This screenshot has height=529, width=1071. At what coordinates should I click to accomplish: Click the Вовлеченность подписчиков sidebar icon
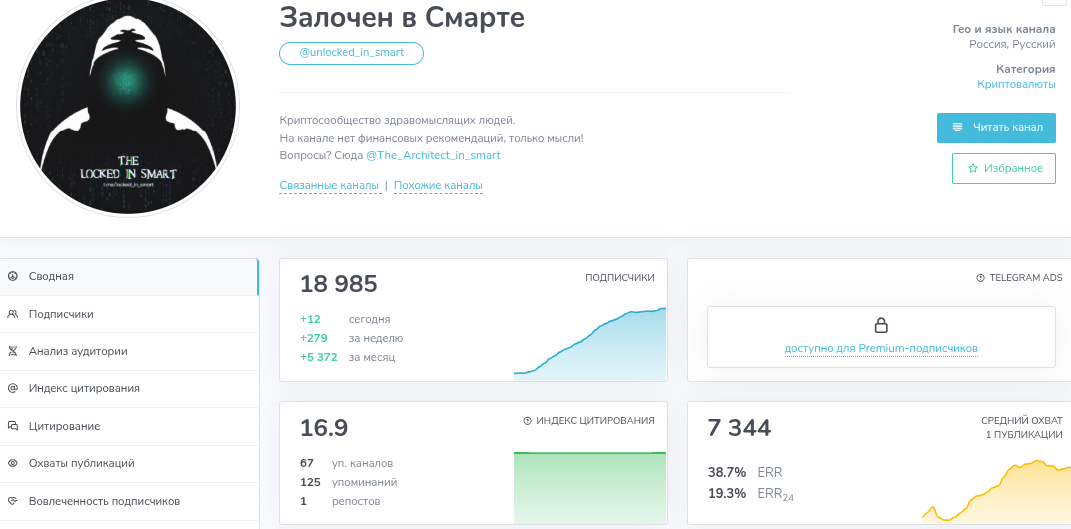click(12, 501)
